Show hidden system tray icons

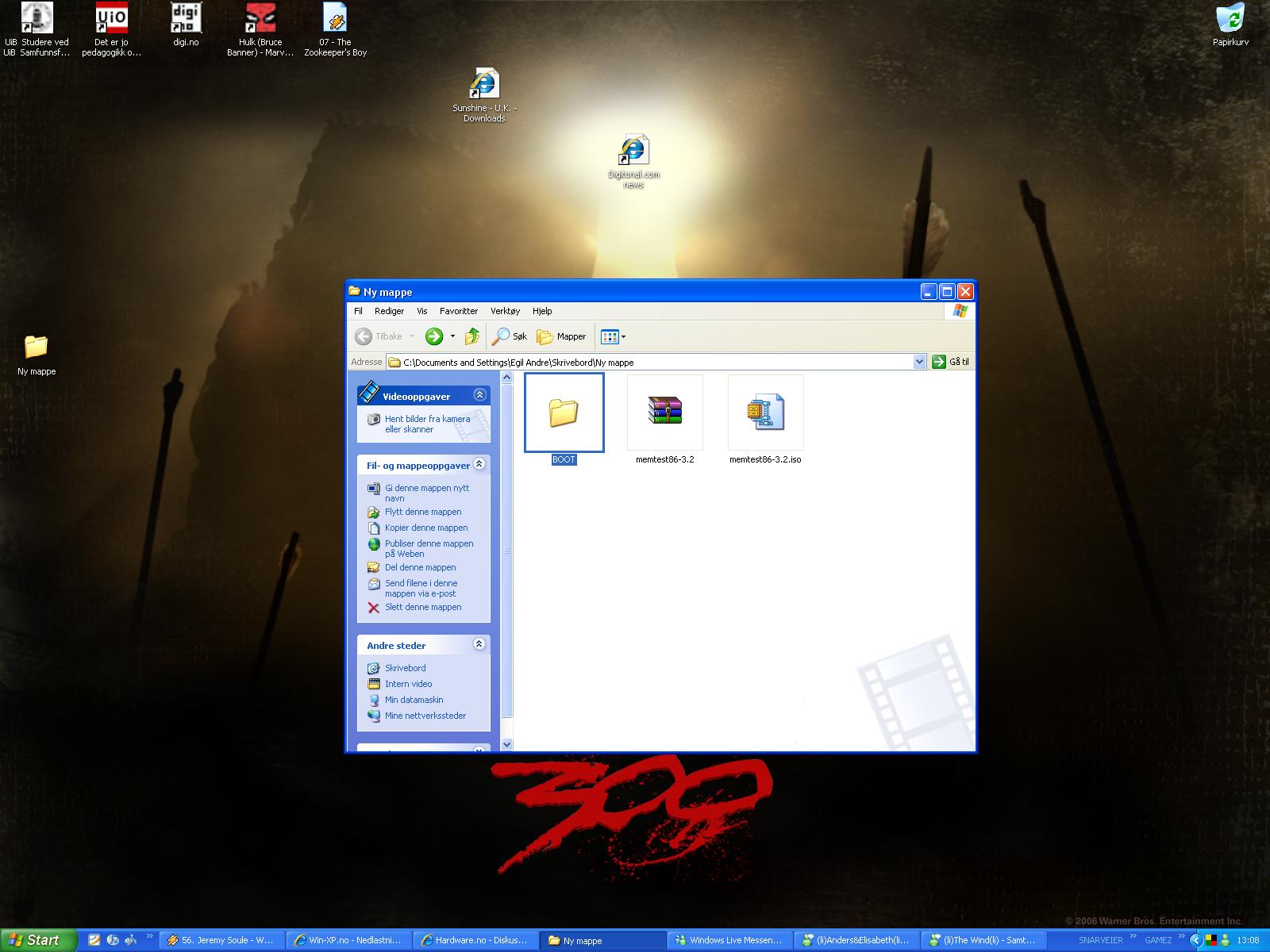pos(1196,940)
